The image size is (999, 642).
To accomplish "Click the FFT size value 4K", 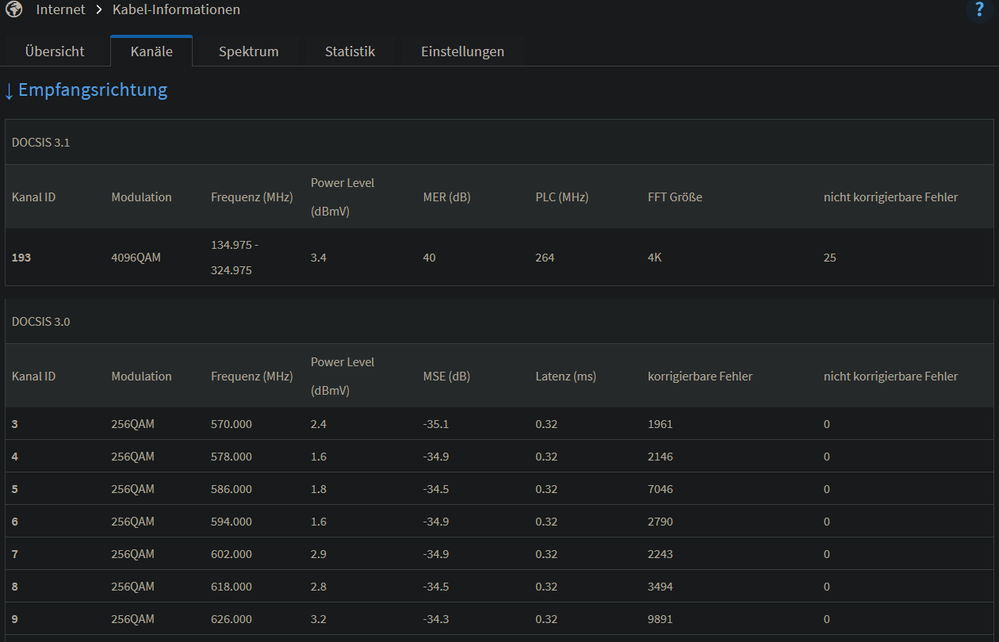I will [x=655, y=257].
